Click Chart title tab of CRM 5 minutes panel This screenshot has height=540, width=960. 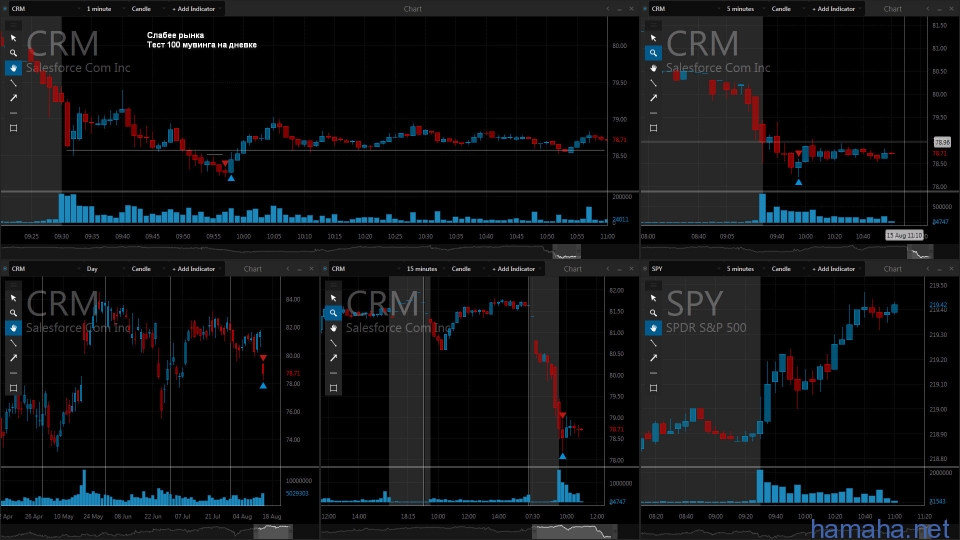click(x=893, y=9)
